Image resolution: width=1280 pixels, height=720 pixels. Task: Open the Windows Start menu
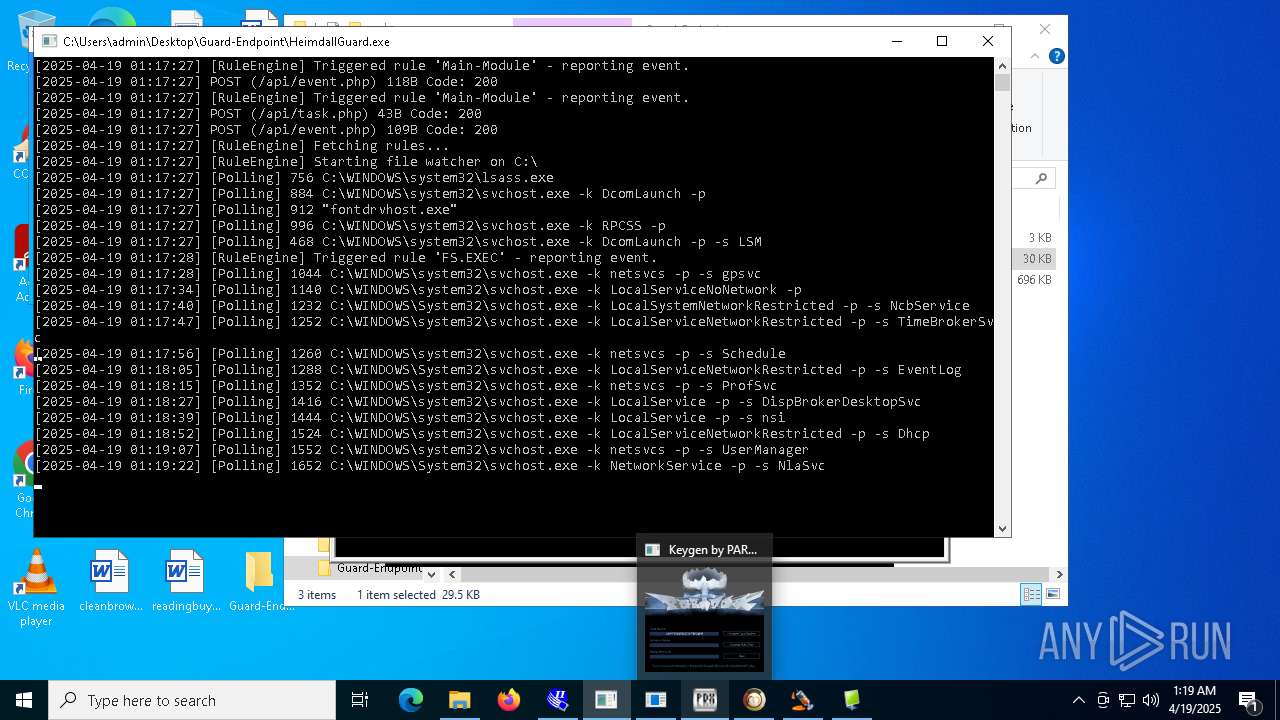[23, 700]
